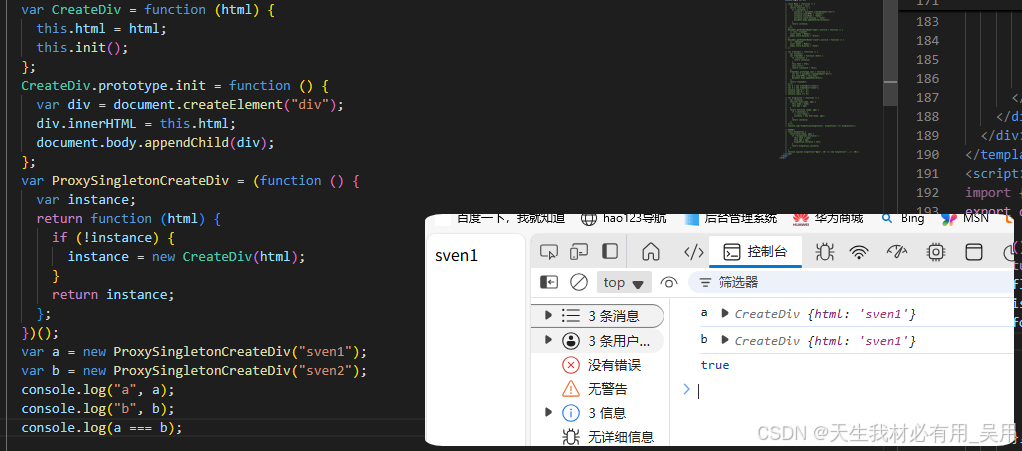Viewport: 1022px width, 451px height.
Task: Click the this.init(); code line
Action: [82, 48]
